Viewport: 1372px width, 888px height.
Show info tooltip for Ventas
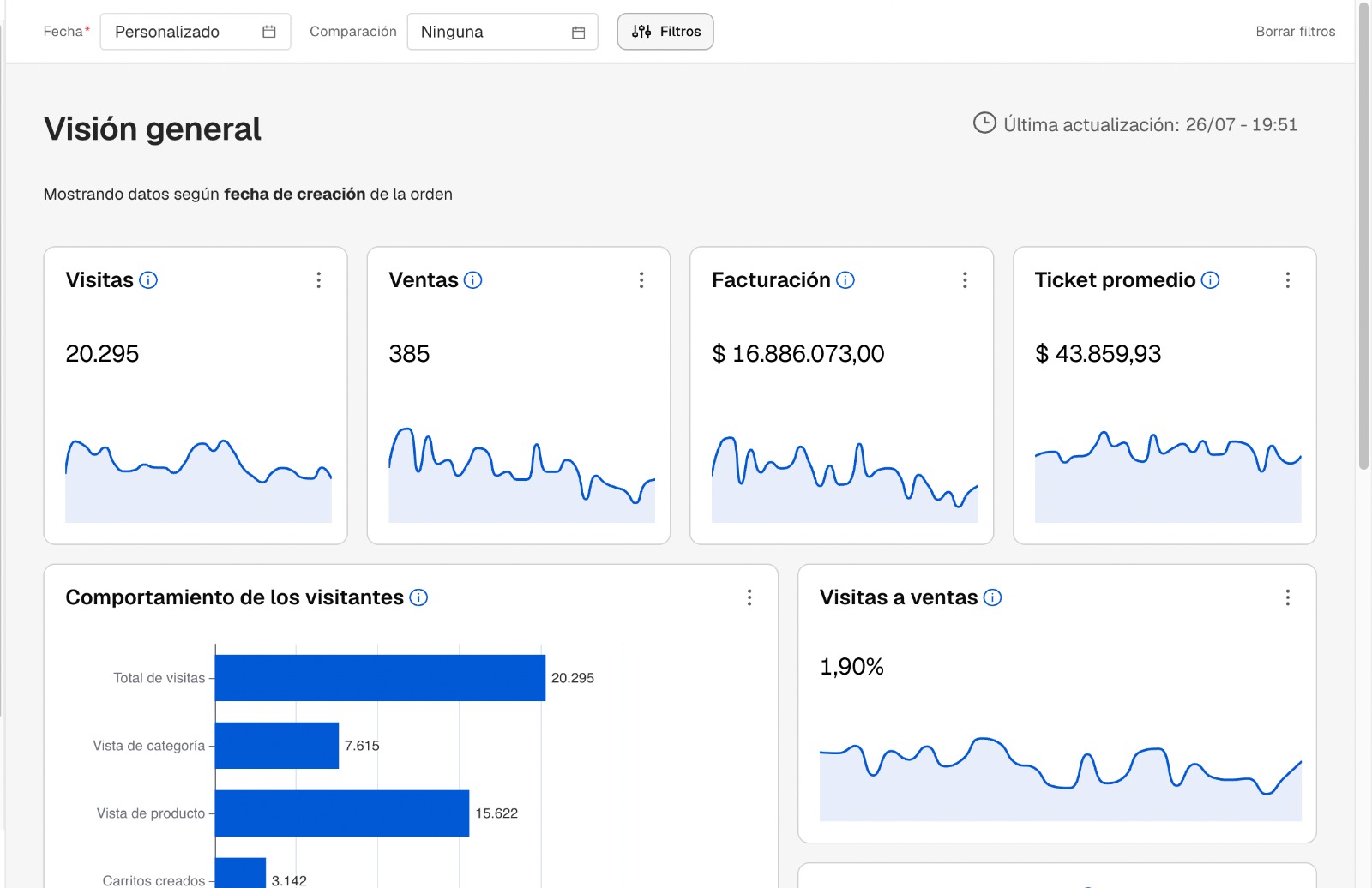pyautogui.click(x=473, y=280)
